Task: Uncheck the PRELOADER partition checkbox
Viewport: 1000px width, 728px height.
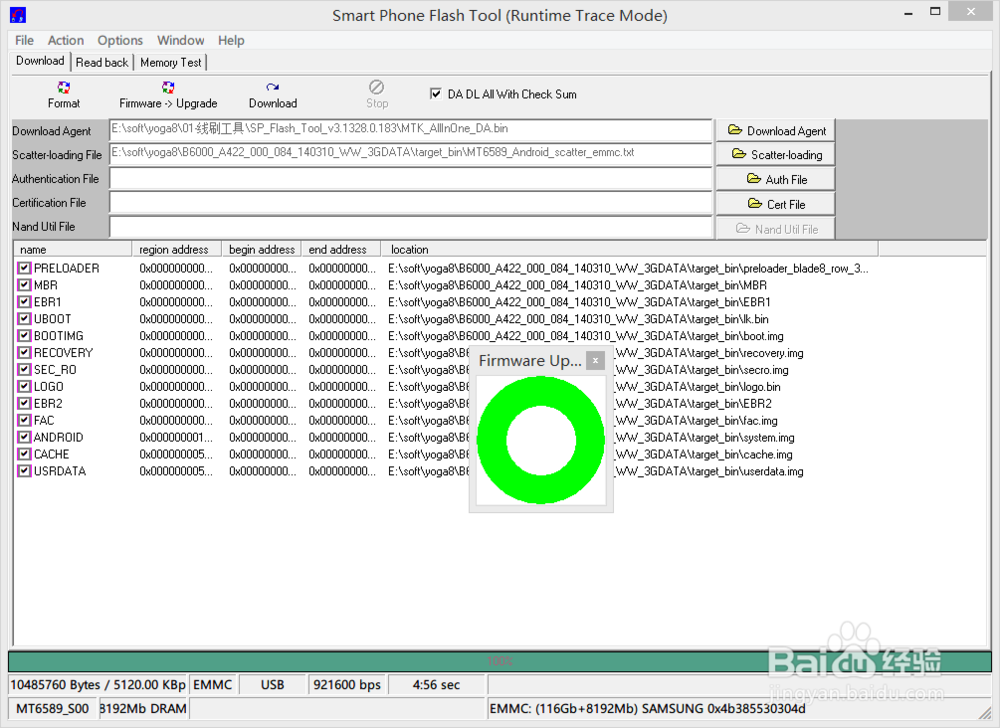Action: pyautogui.click(x=24, y=268)
